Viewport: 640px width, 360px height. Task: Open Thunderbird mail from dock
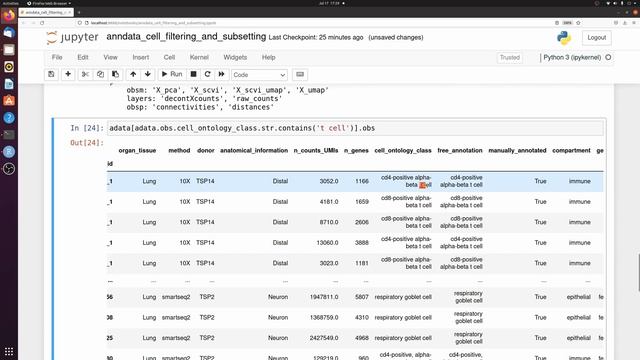click(x=9, y=33)
